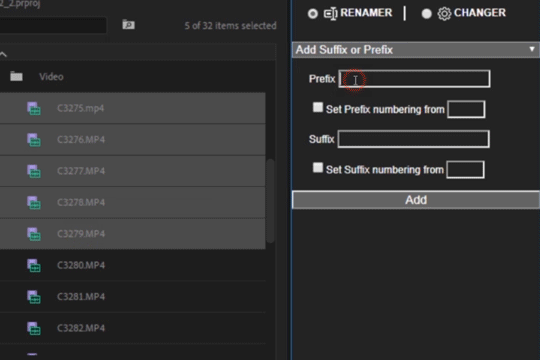Select the CHANGER radio button
The image size is (540, 360).
[x=426, y=14]
